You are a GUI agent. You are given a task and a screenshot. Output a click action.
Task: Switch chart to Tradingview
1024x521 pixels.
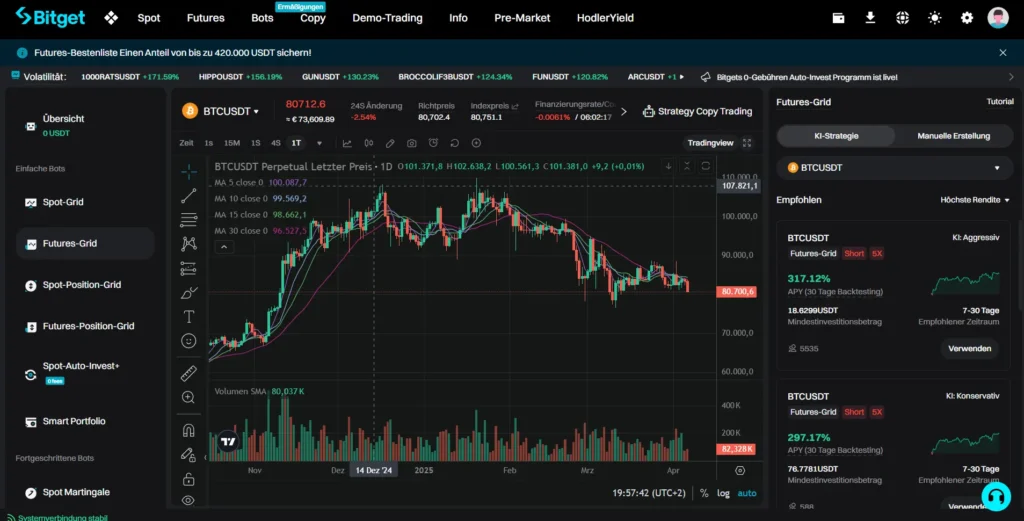pyautogui.click(x=711, y=143)
